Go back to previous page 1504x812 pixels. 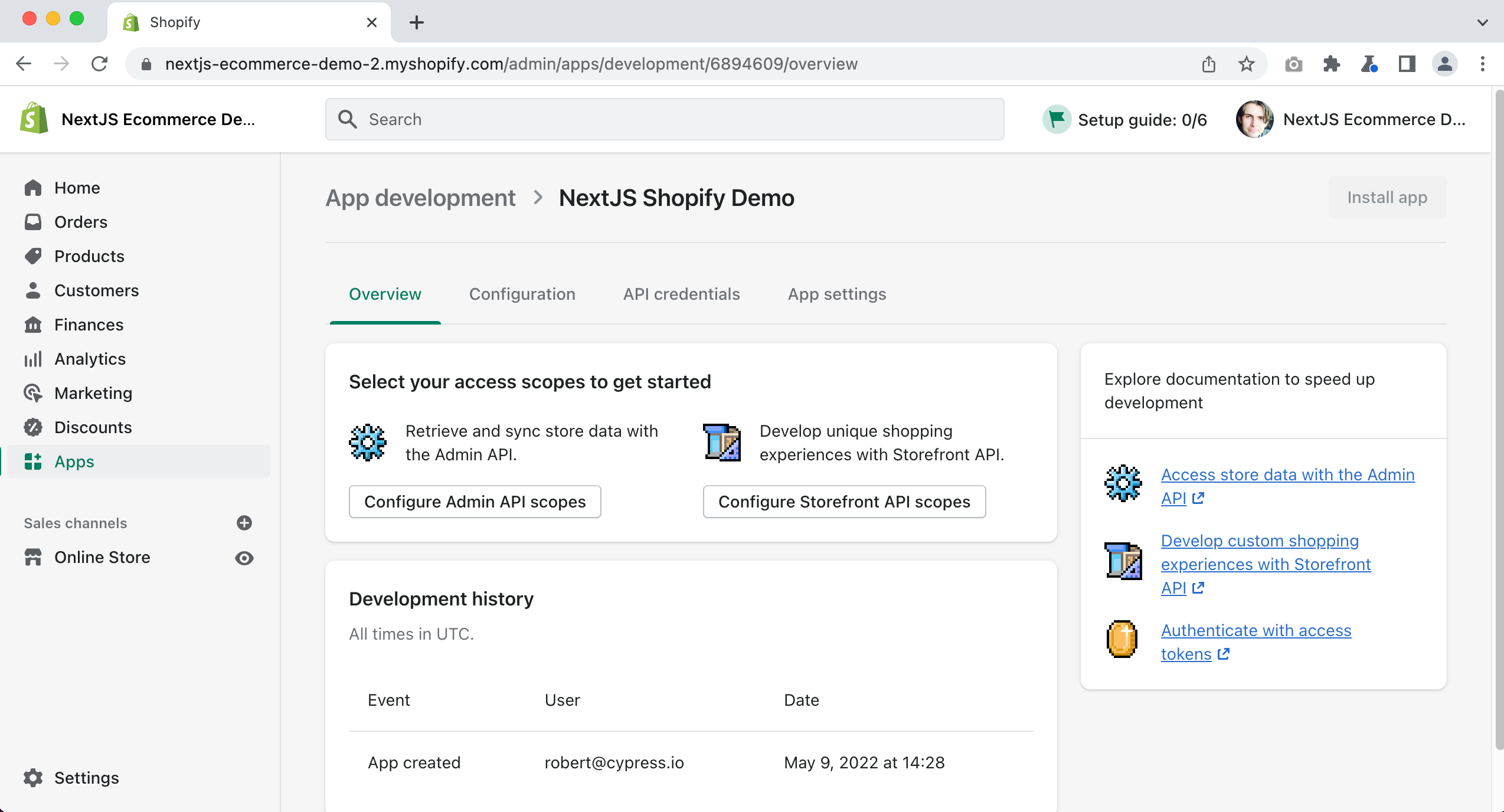click(x=24, y=63)
